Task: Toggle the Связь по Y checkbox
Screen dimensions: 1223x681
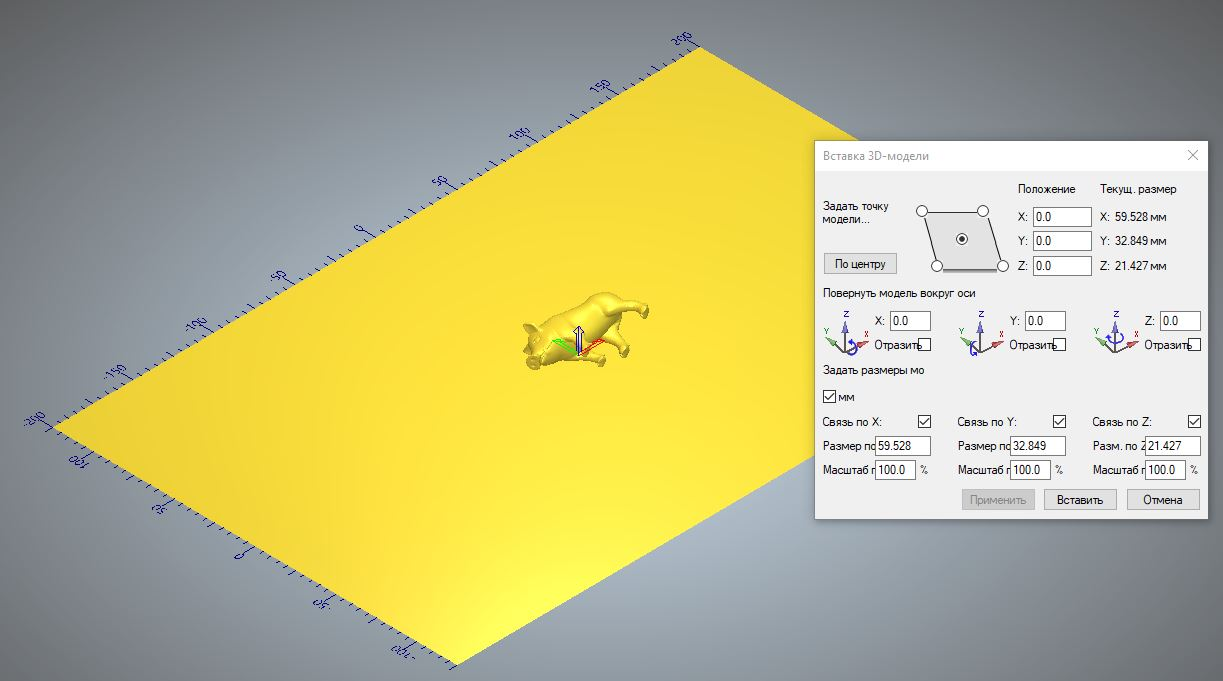Action: click(1059, 422)
